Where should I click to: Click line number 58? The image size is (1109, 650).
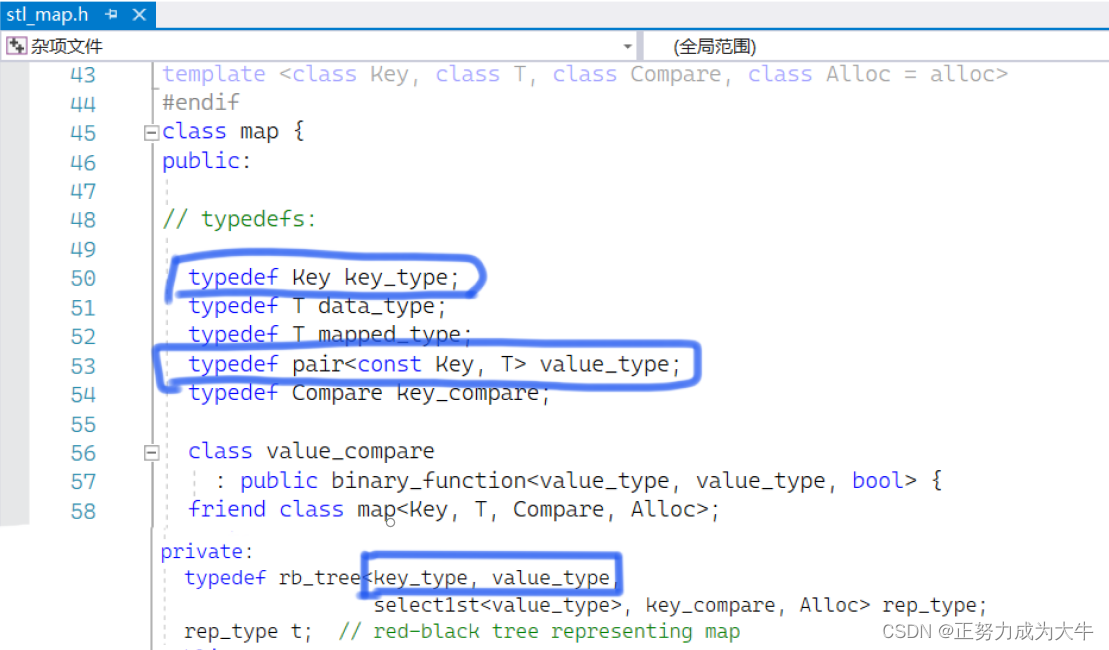[x=83, y=511]
